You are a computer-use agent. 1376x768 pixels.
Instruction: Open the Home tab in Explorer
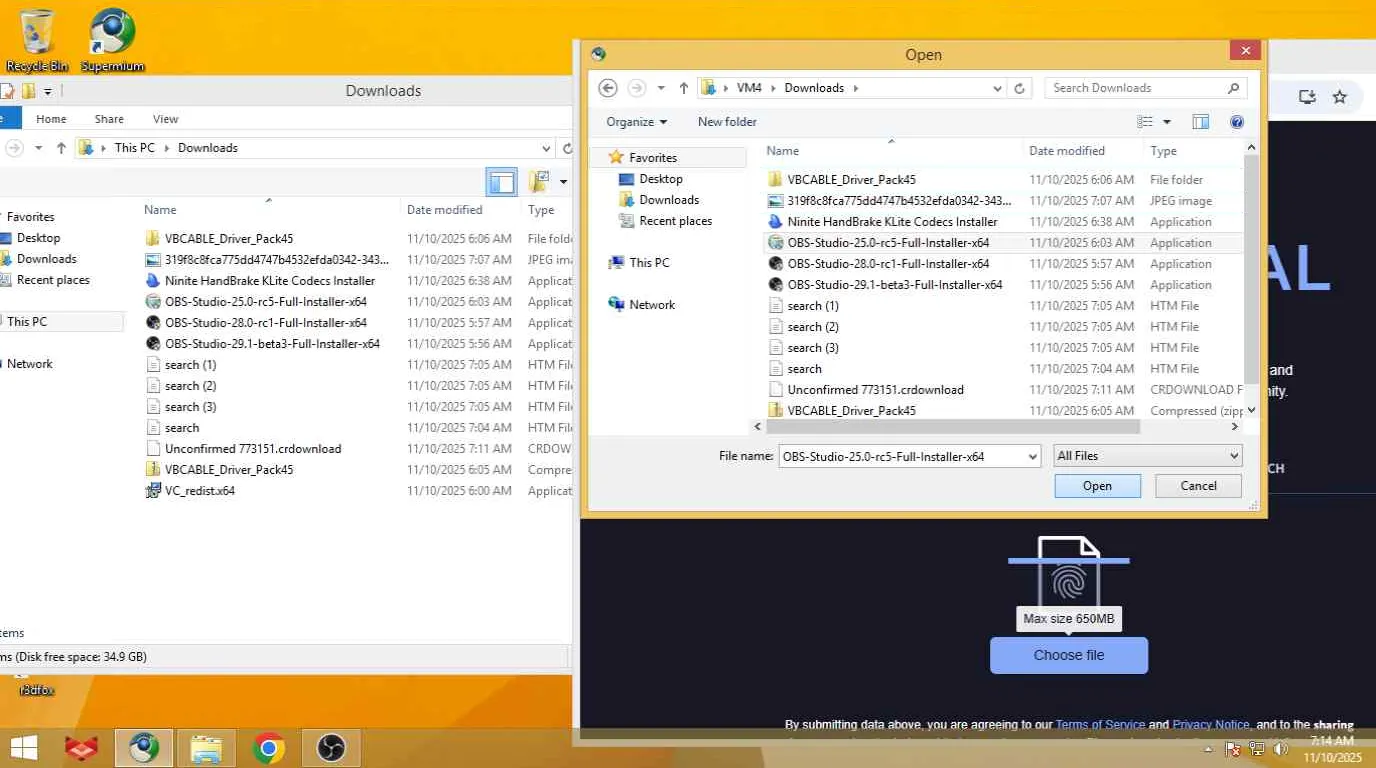51,119
